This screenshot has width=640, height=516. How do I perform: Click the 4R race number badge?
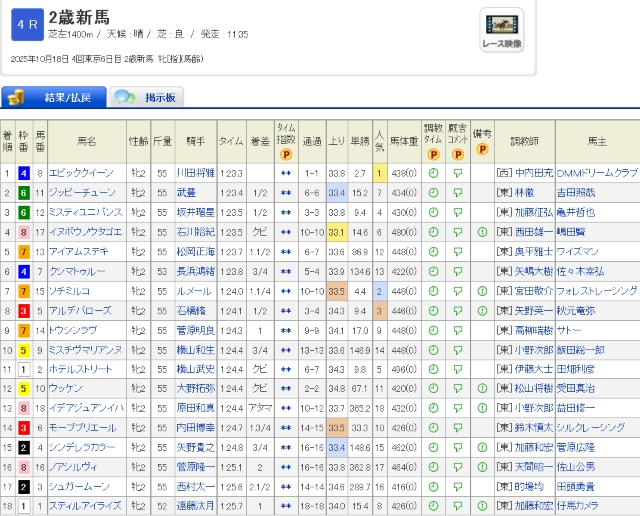[26, 24]
